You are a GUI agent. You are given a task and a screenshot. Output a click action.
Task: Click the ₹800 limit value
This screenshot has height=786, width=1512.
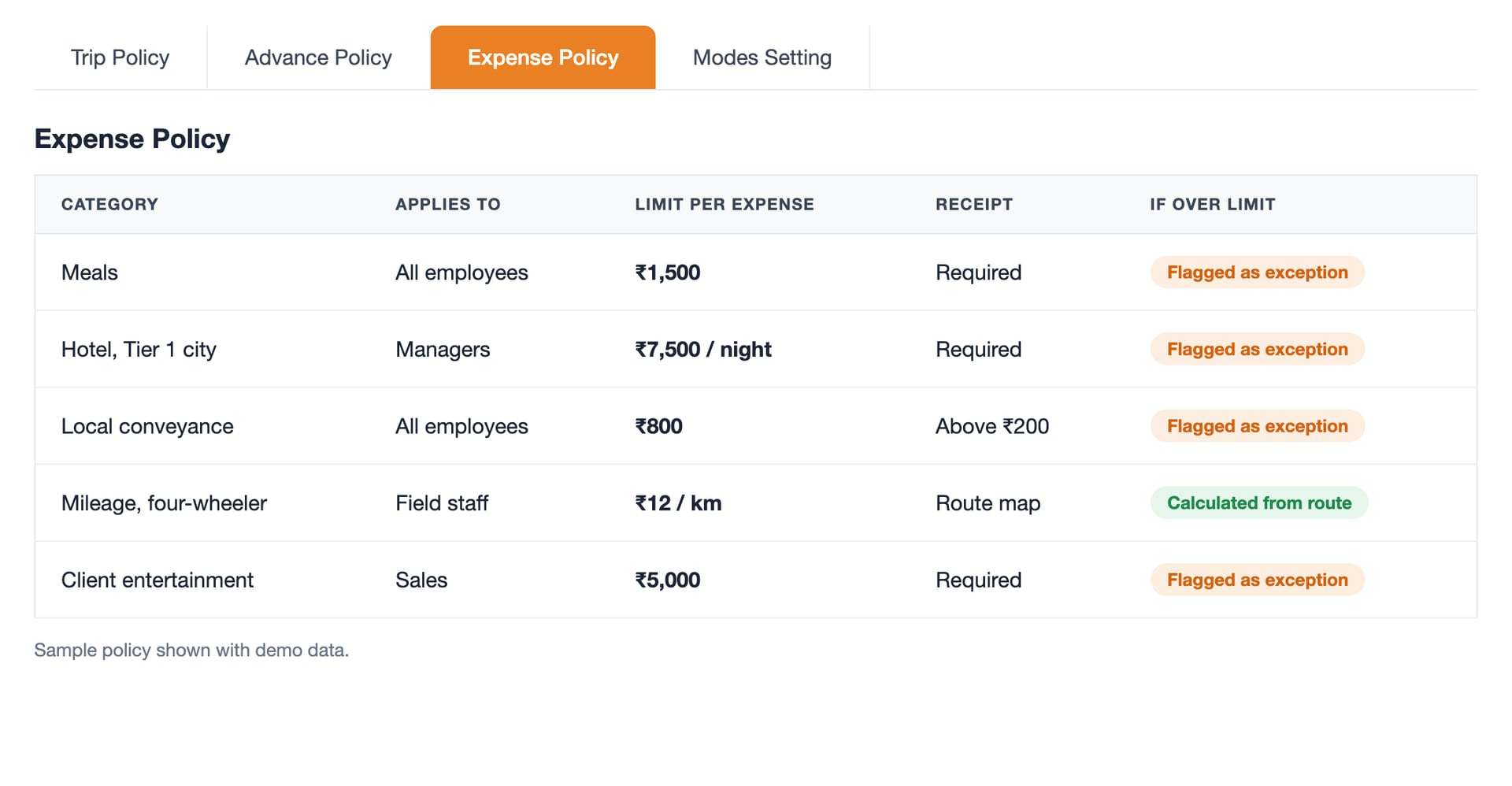click(658, 426)
